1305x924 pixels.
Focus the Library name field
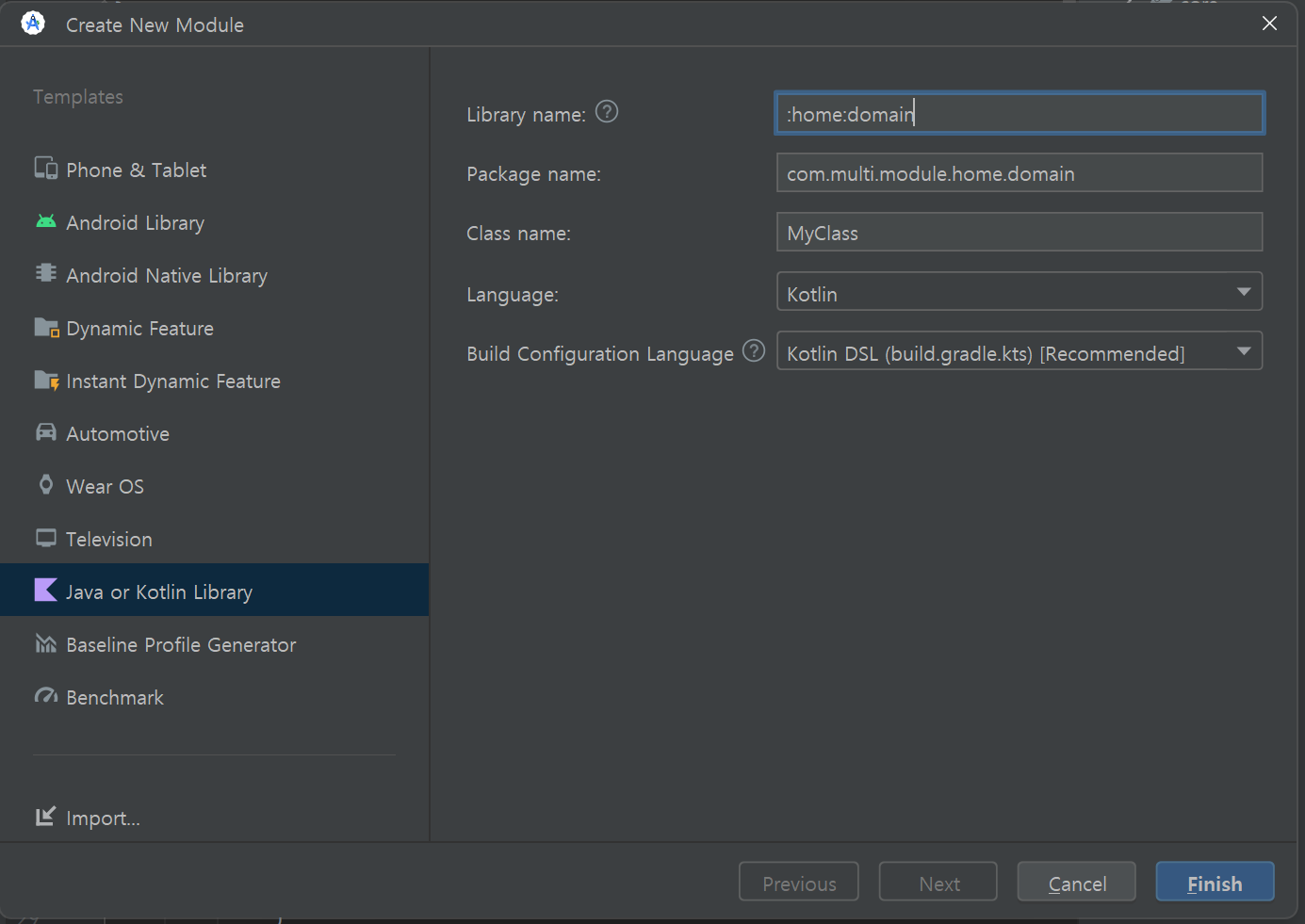pos(1020,113)
